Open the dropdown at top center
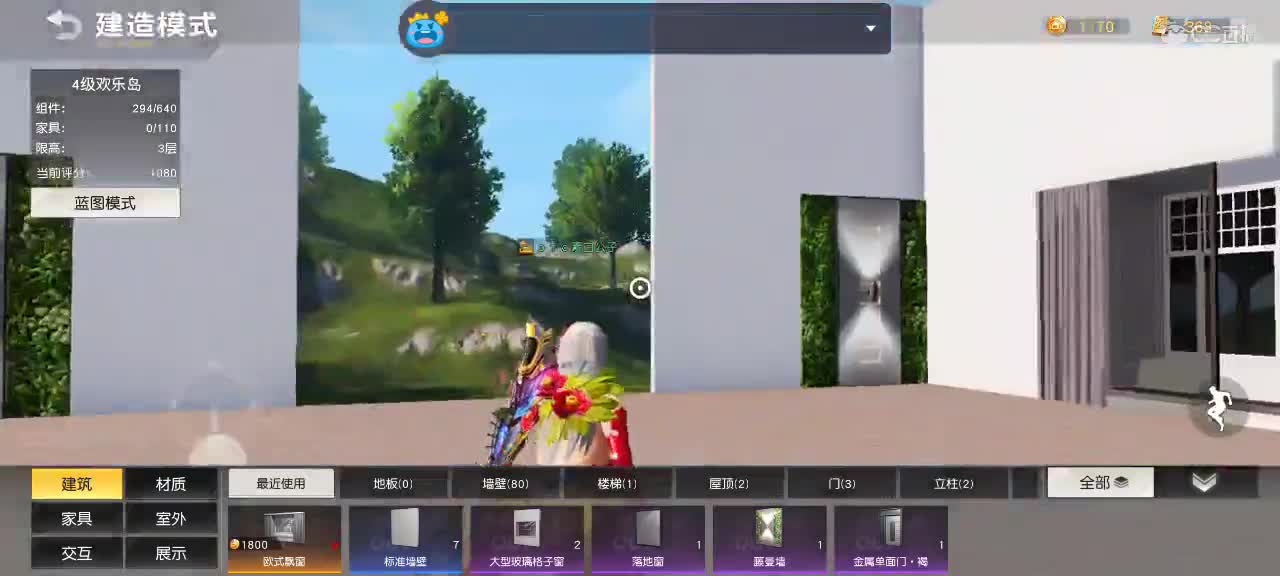 869,29
